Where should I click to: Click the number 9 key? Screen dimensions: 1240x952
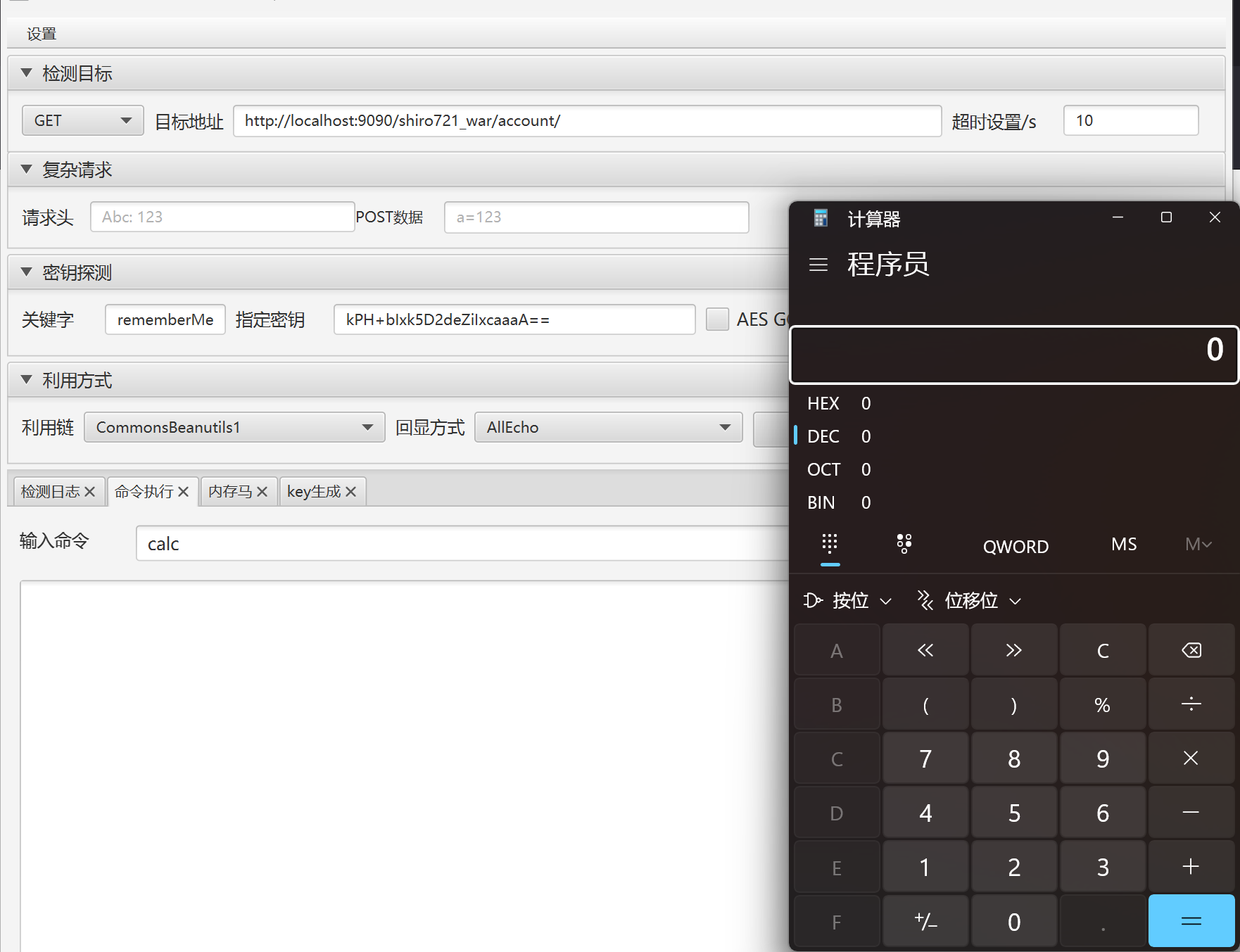1103,759
